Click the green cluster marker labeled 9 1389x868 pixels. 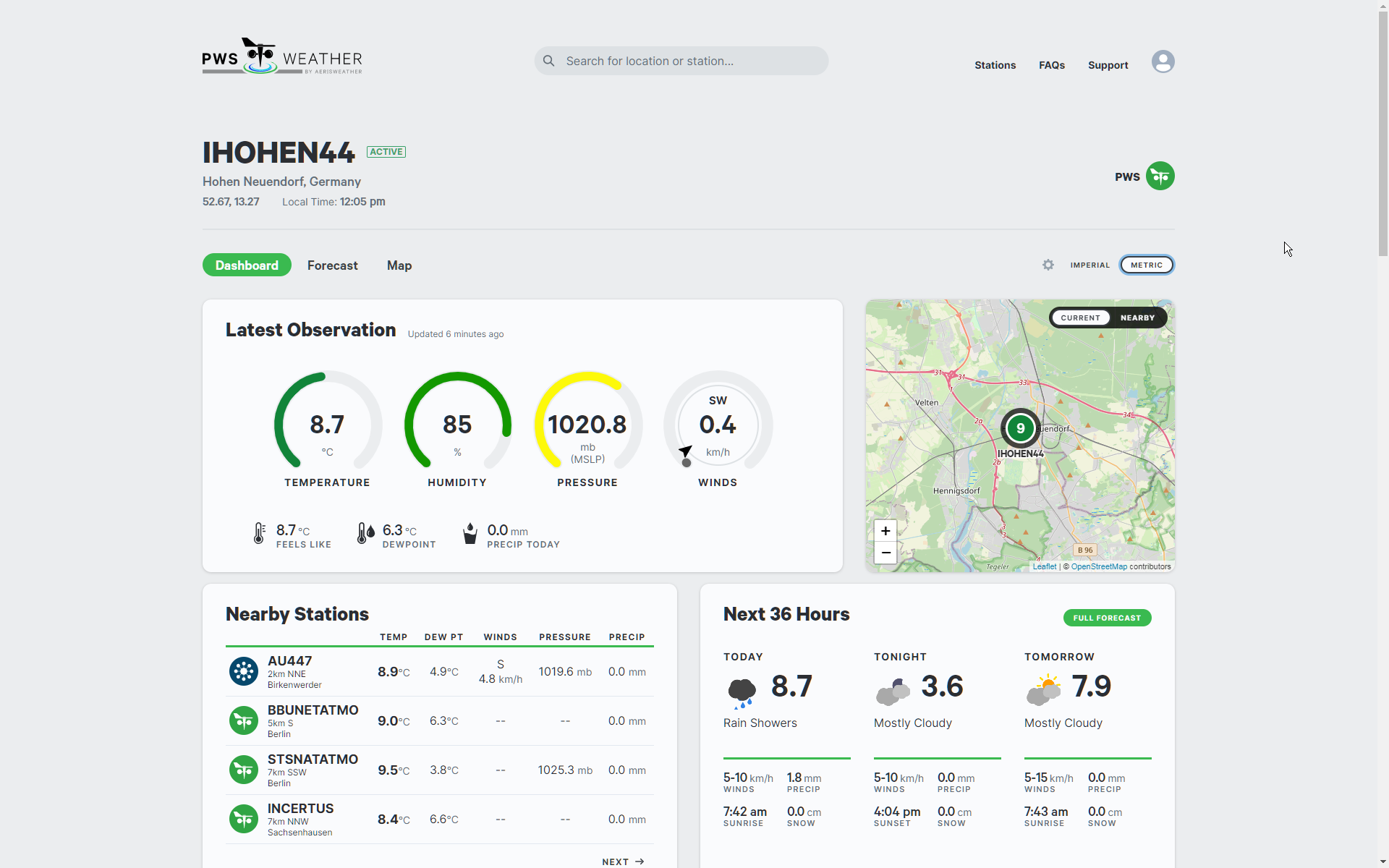point(1020,428)
